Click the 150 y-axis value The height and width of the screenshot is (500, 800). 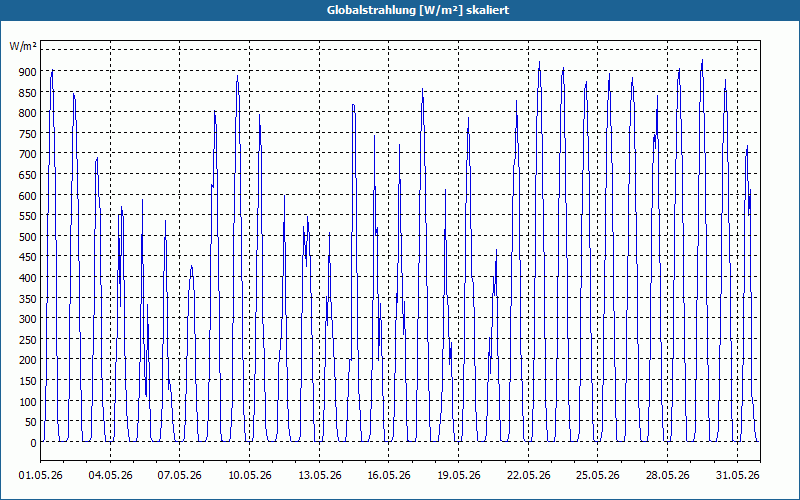[x=27, y=381]
